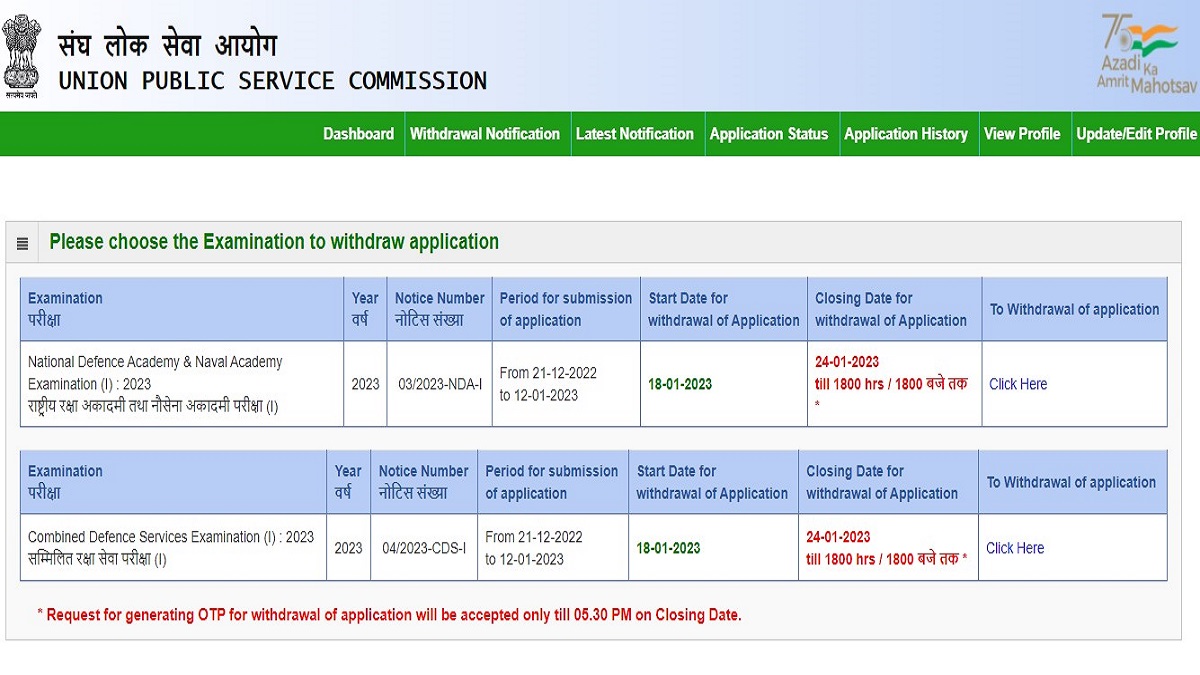
Task: Click the Union Public Service Commission title
Action: click(272, 81)
